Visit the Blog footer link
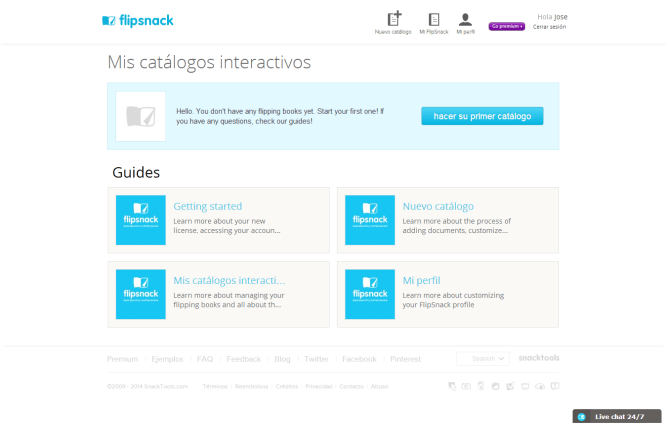 (282, 358)
